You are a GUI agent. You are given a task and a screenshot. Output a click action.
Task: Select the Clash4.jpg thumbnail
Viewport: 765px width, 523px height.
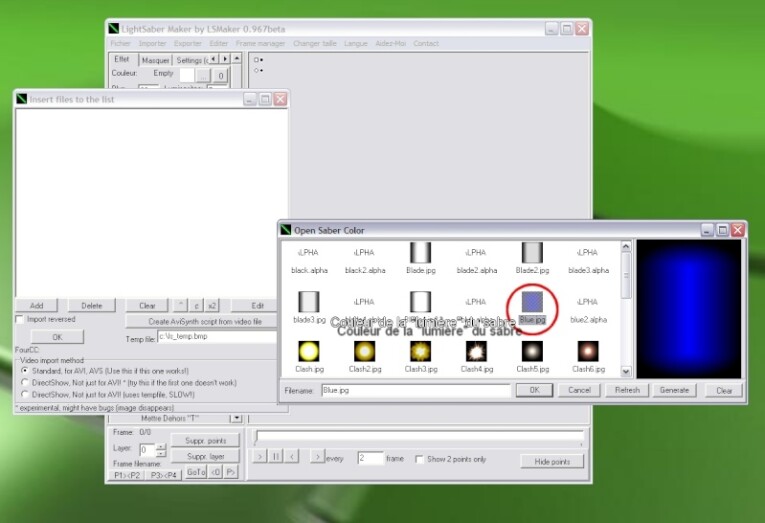(x=476, y=351)
